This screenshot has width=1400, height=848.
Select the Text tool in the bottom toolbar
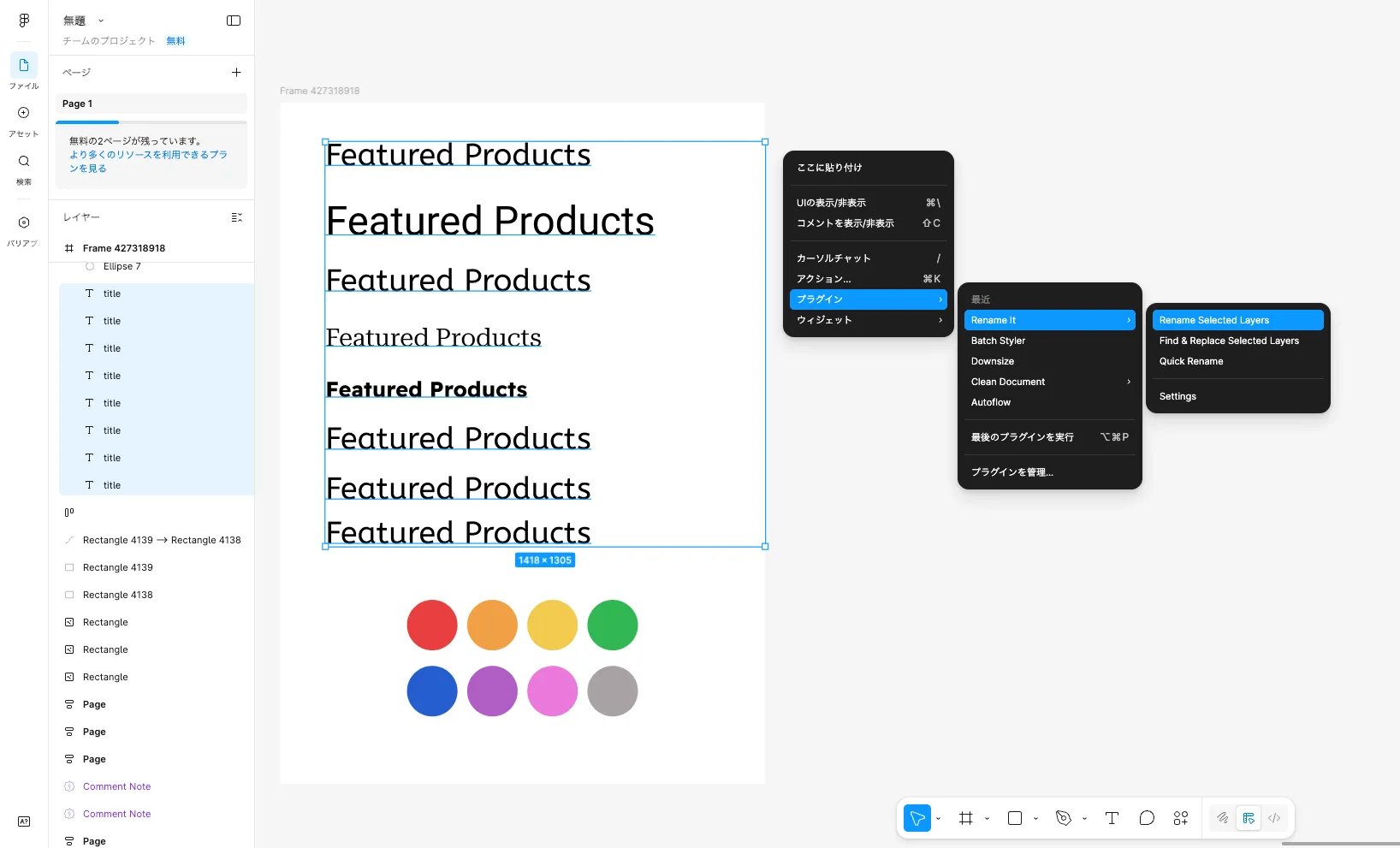[1112, 818]
